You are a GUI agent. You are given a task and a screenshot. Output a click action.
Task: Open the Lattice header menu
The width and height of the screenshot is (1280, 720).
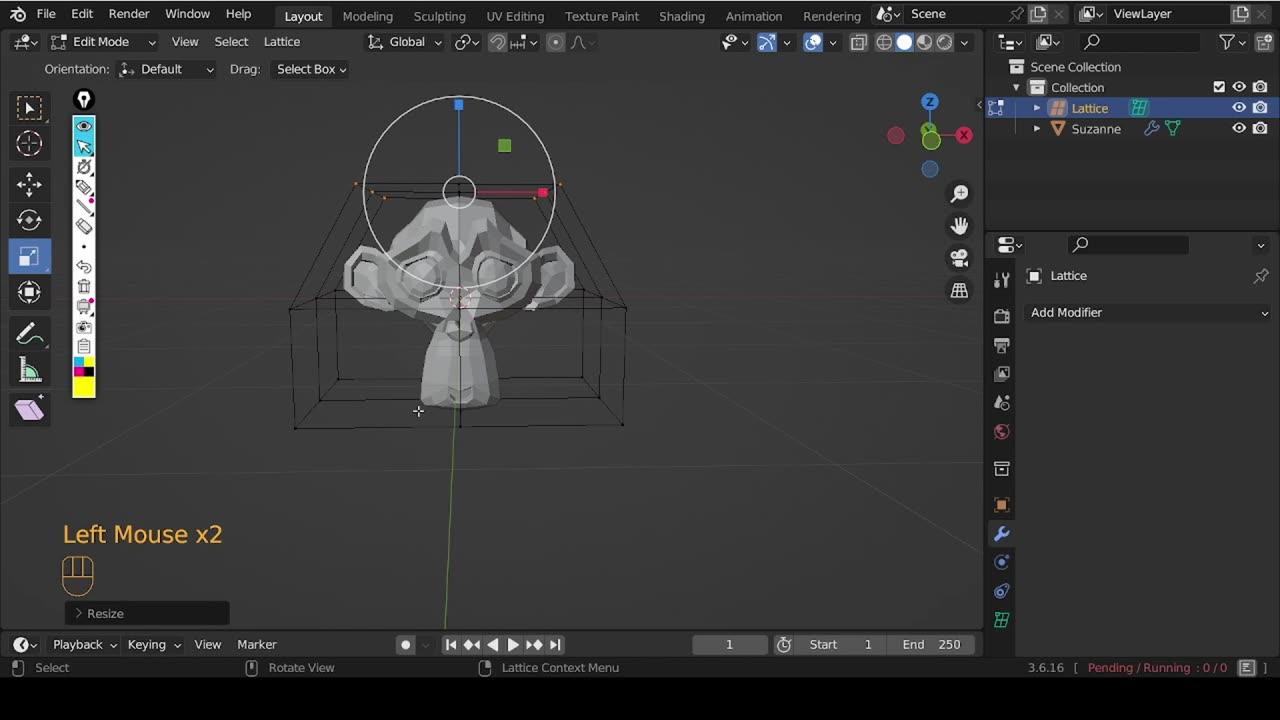coord(281,42)
